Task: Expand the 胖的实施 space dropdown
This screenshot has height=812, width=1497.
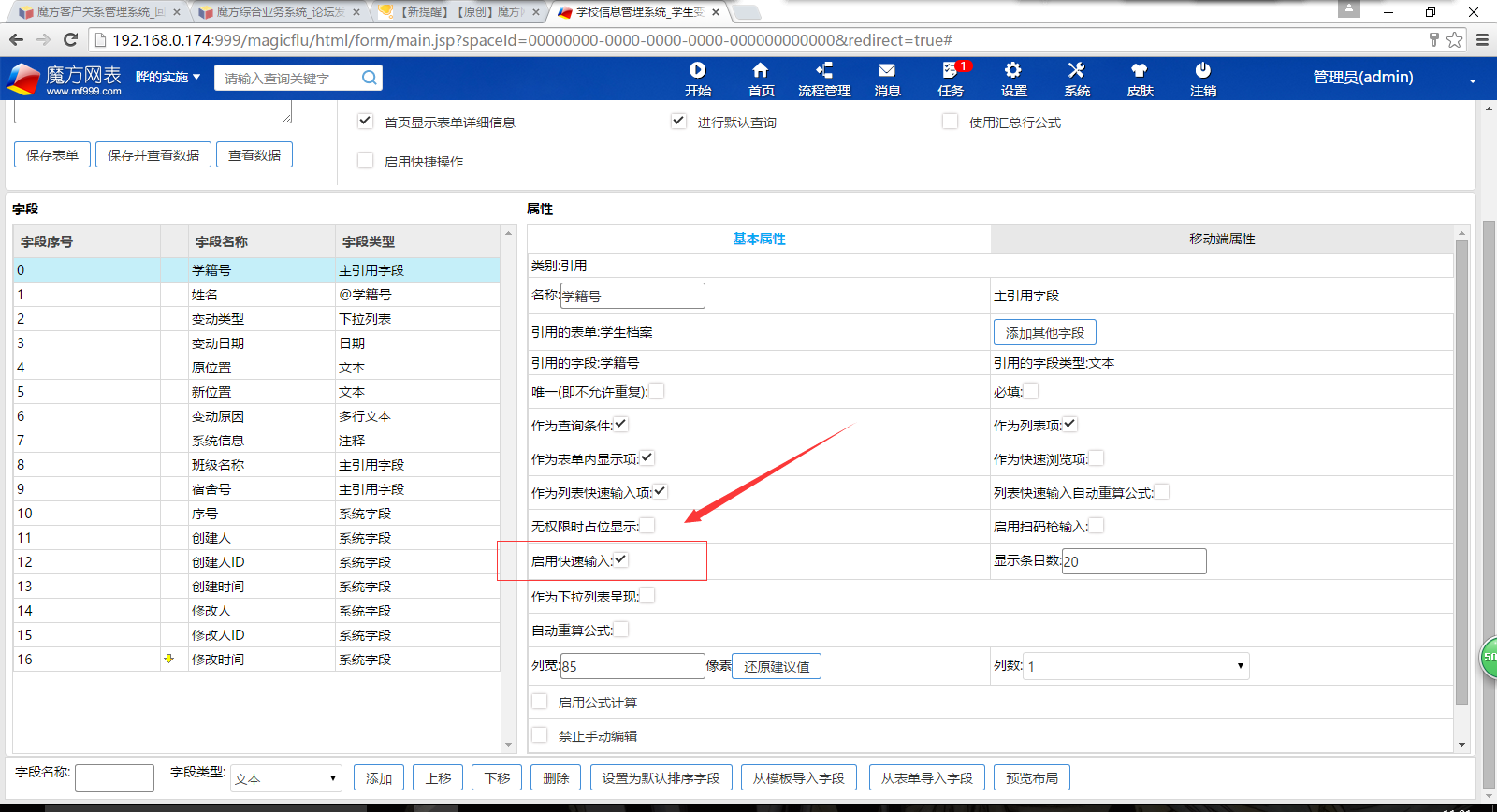Action: pyautogui.click(x=168, y=77)
